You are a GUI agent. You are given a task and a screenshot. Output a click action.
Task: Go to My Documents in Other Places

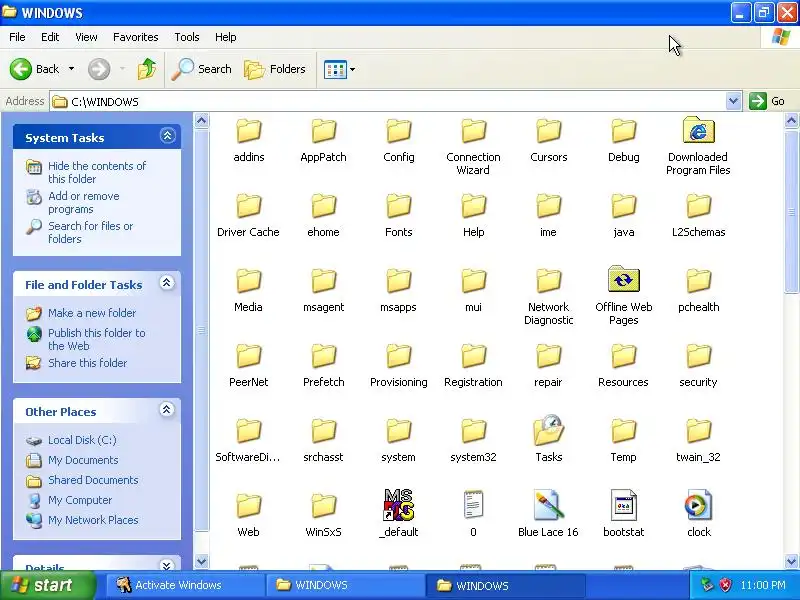point(83,460)
